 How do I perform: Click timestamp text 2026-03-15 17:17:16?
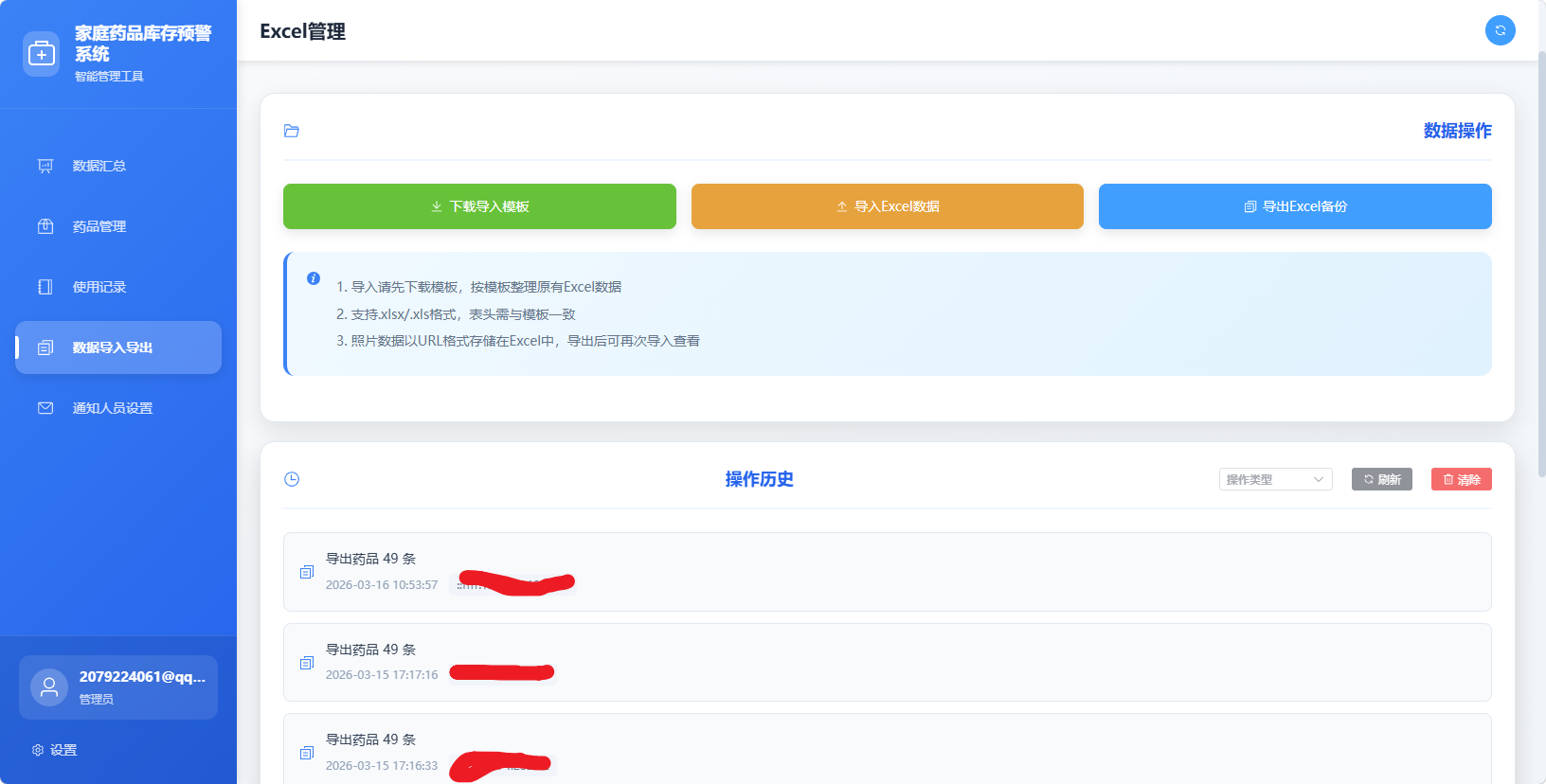point(382,675)
